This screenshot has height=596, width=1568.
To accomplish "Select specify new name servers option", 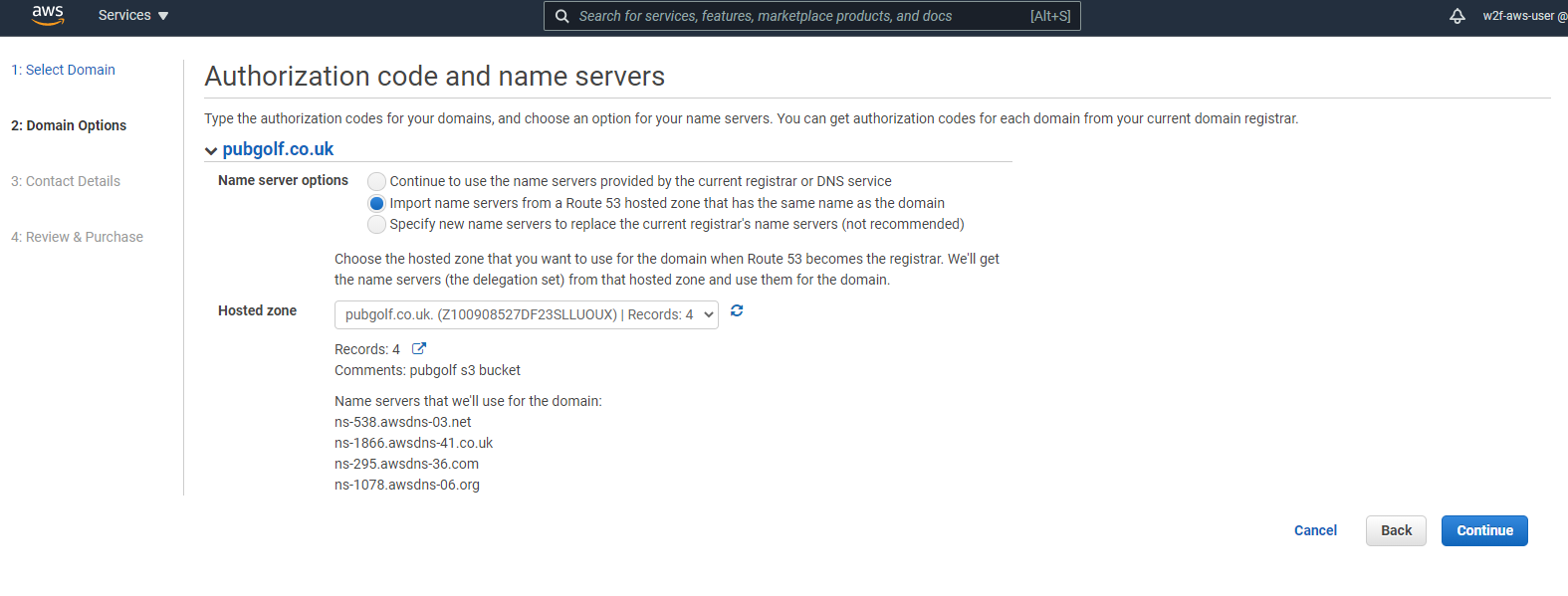I will pyautogui.click(x=376, y=224).
